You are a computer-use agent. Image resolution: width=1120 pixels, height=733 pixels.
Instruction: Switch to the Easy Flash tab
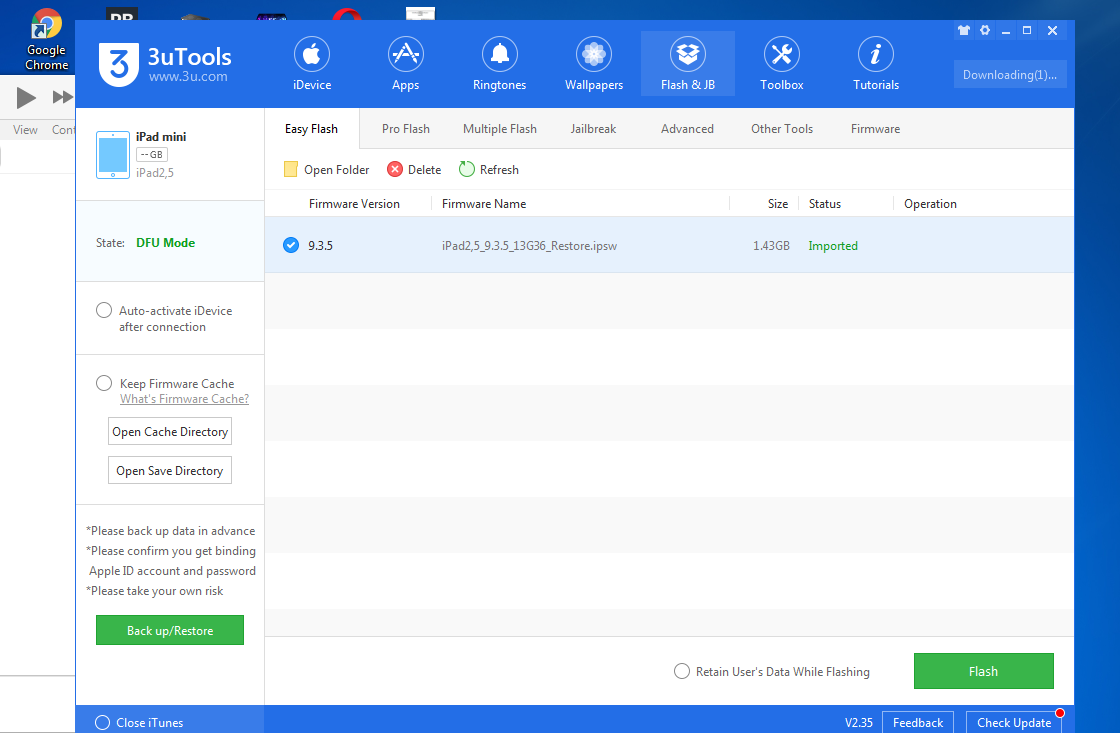pos(311,129)
